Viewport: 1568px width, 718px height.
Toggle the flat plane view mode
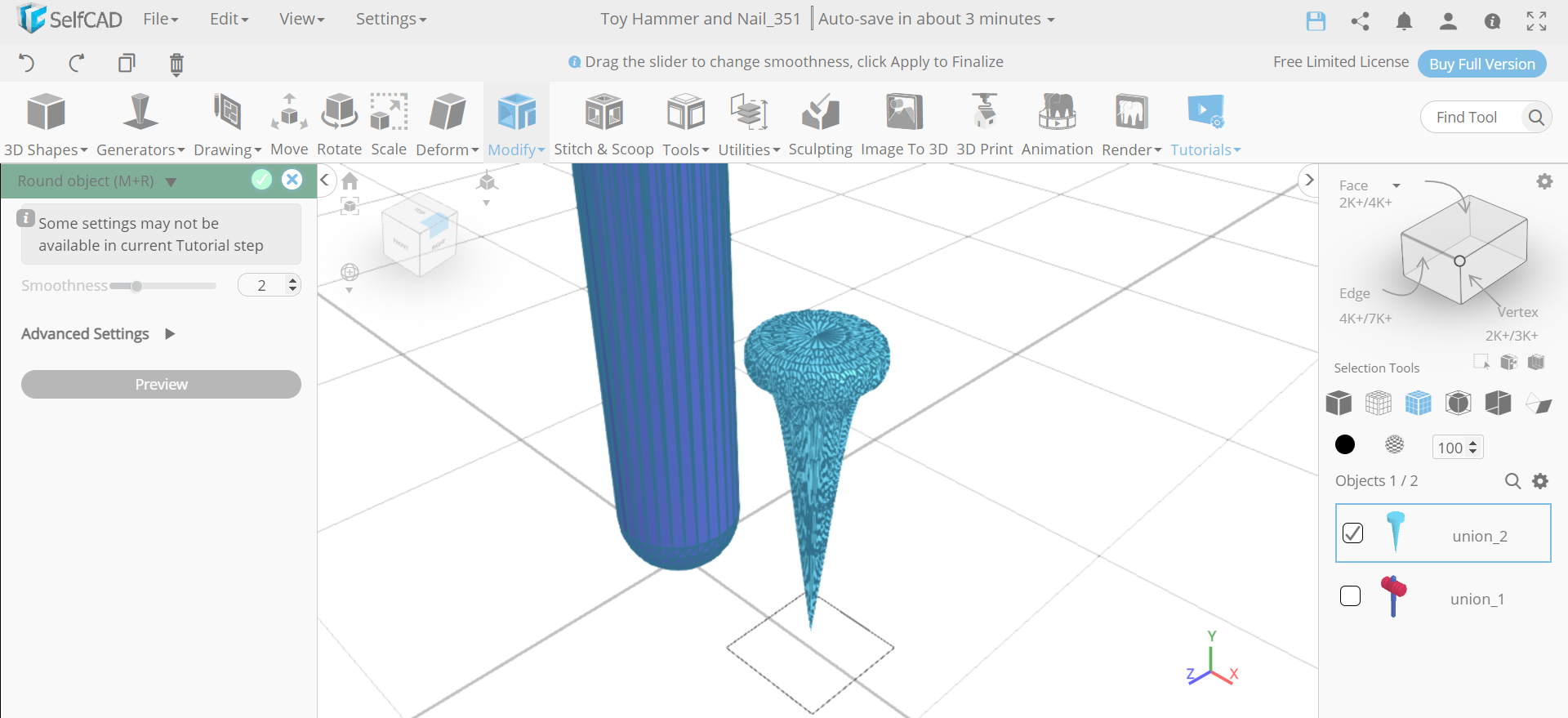1539,404
